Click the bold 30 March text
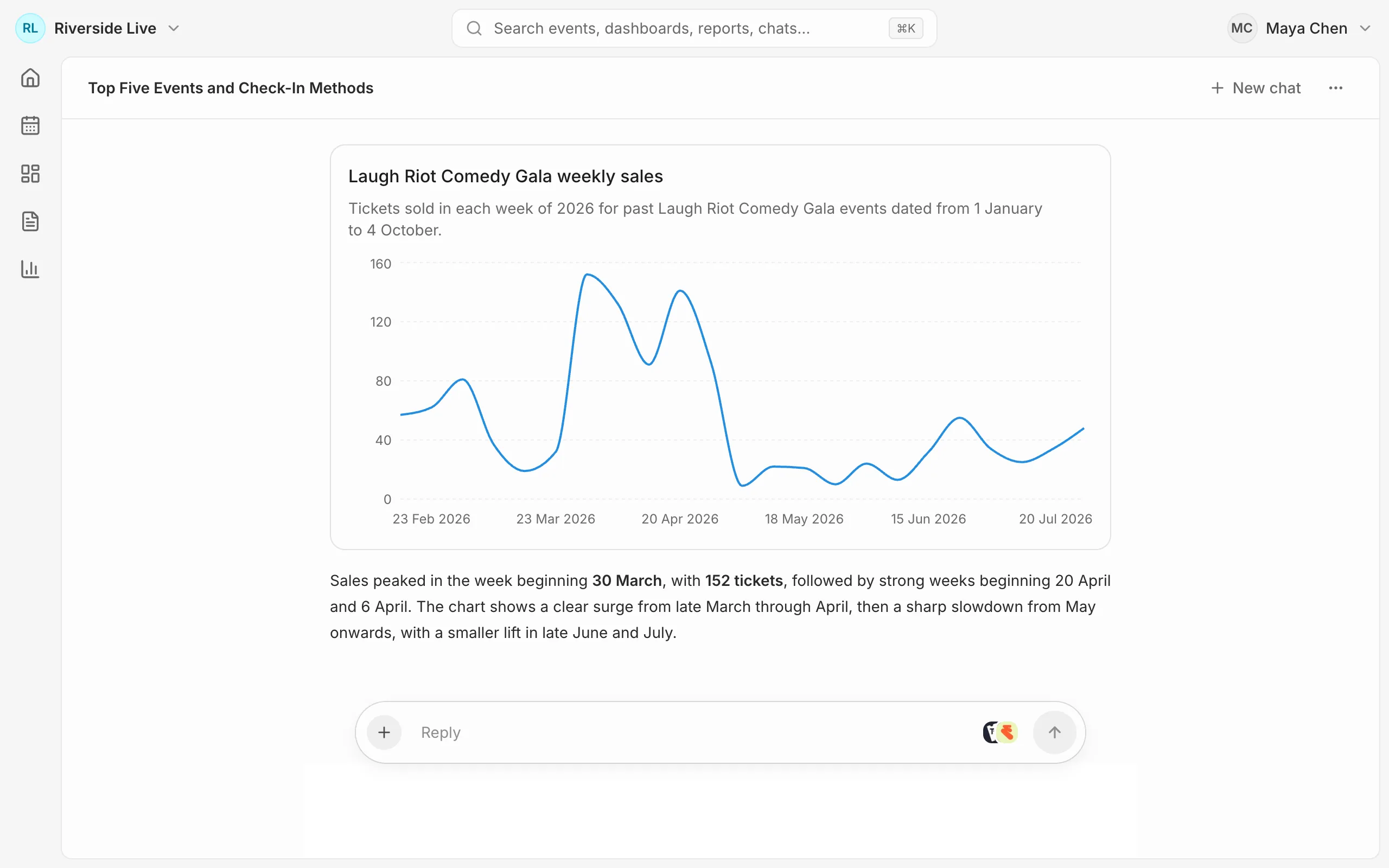1389x868 pixels. click(x=627, y=580)
